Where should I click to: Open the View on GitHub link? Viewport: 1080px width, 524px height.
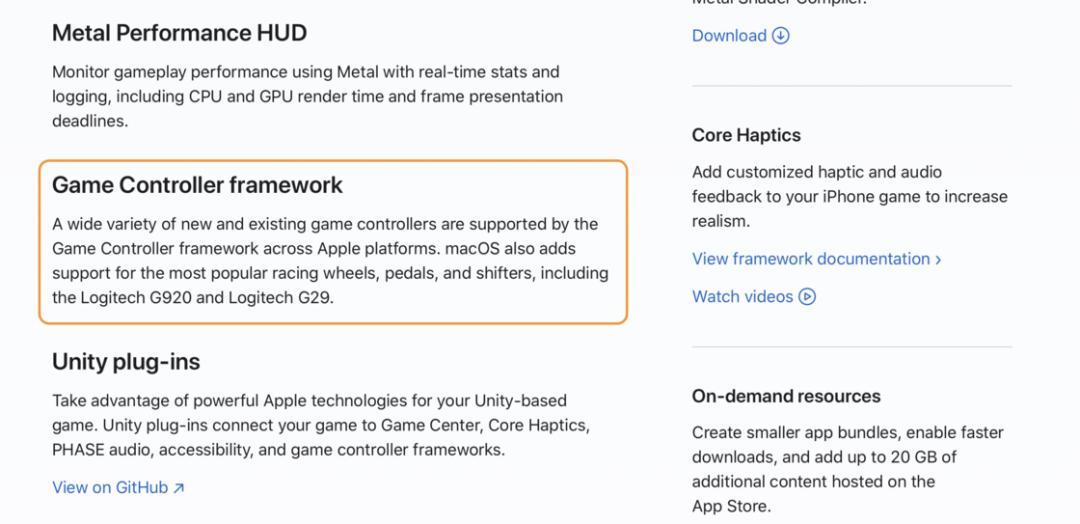[x=110, y=488]
